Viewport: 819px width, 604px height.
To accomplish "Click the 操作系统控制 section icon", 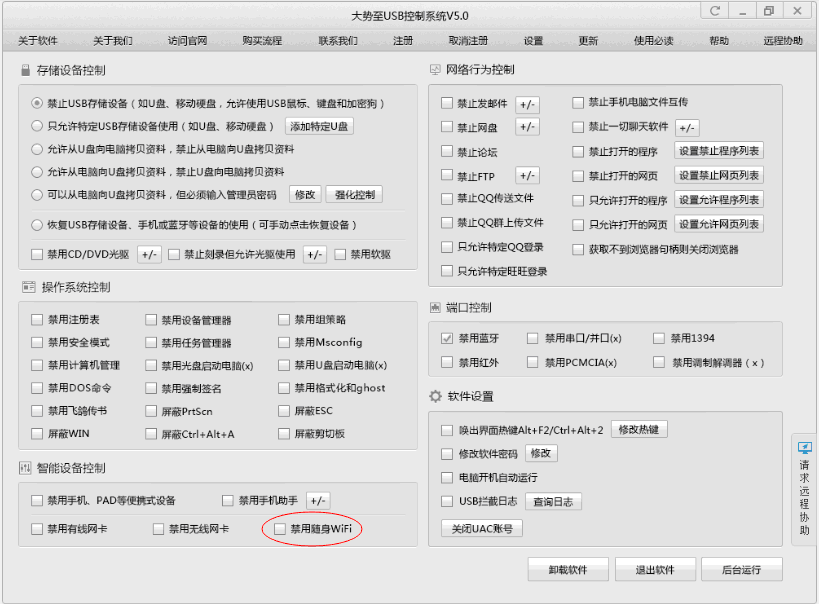I will point(25,288).
